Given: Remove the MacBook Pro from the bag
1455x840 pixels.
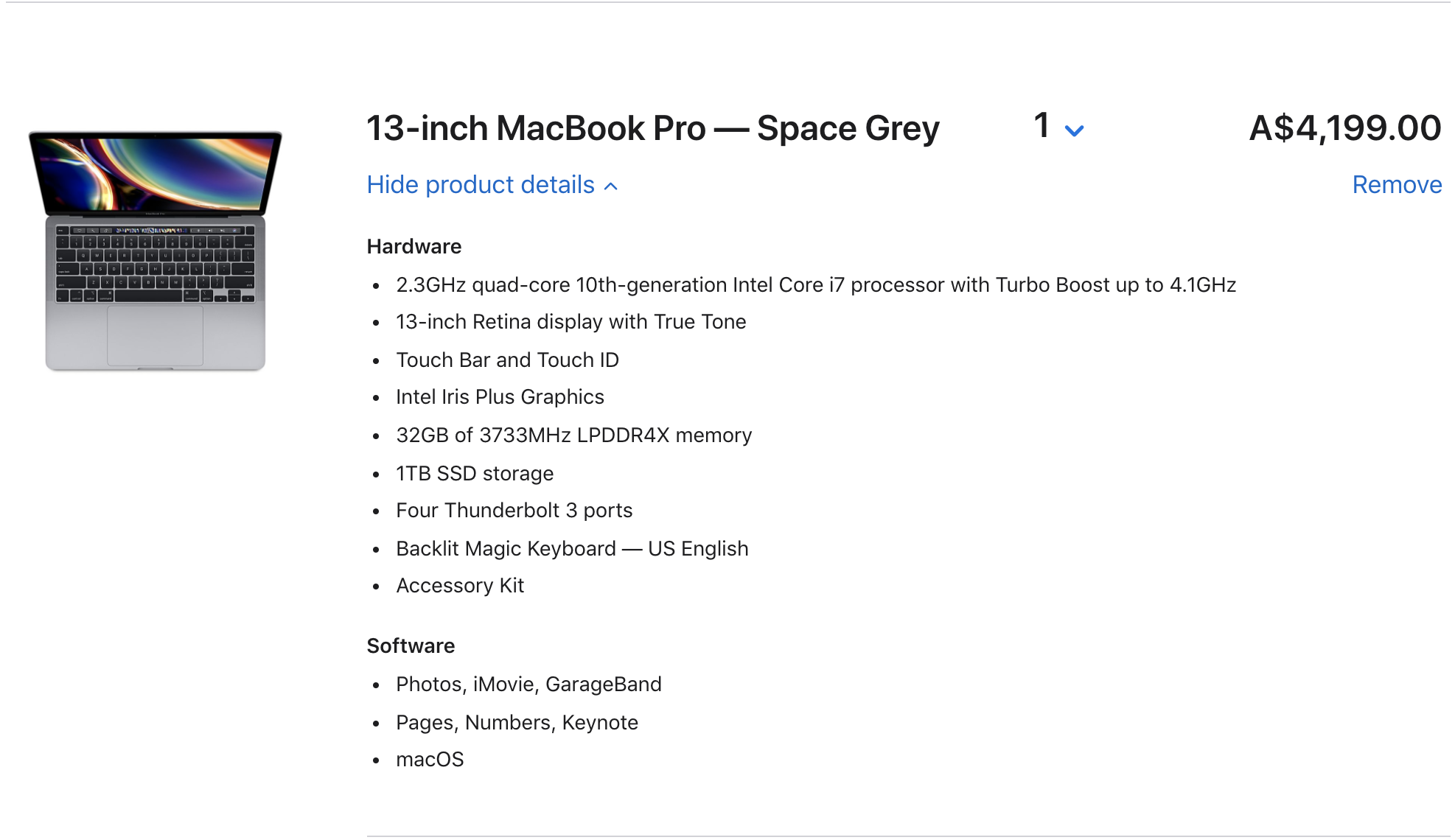Looking at the screenshot, I should pos(1396,185).
